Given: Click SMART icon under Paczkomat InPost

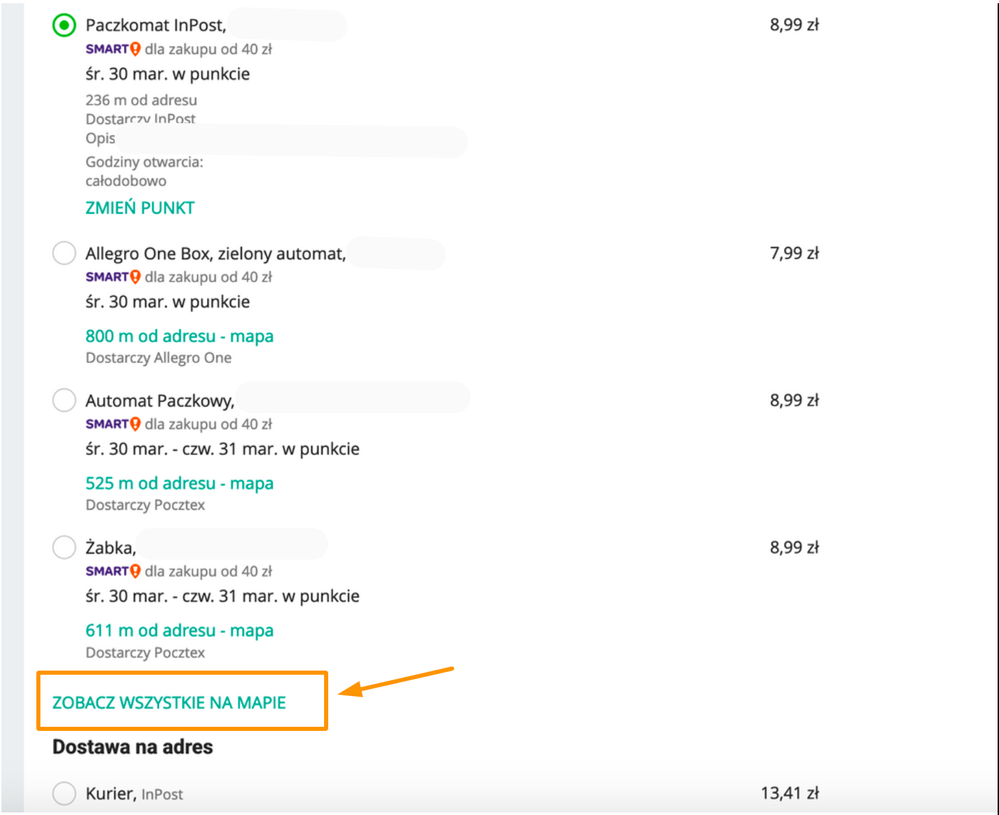Looking at the screenshot, I should pos(113,49).
